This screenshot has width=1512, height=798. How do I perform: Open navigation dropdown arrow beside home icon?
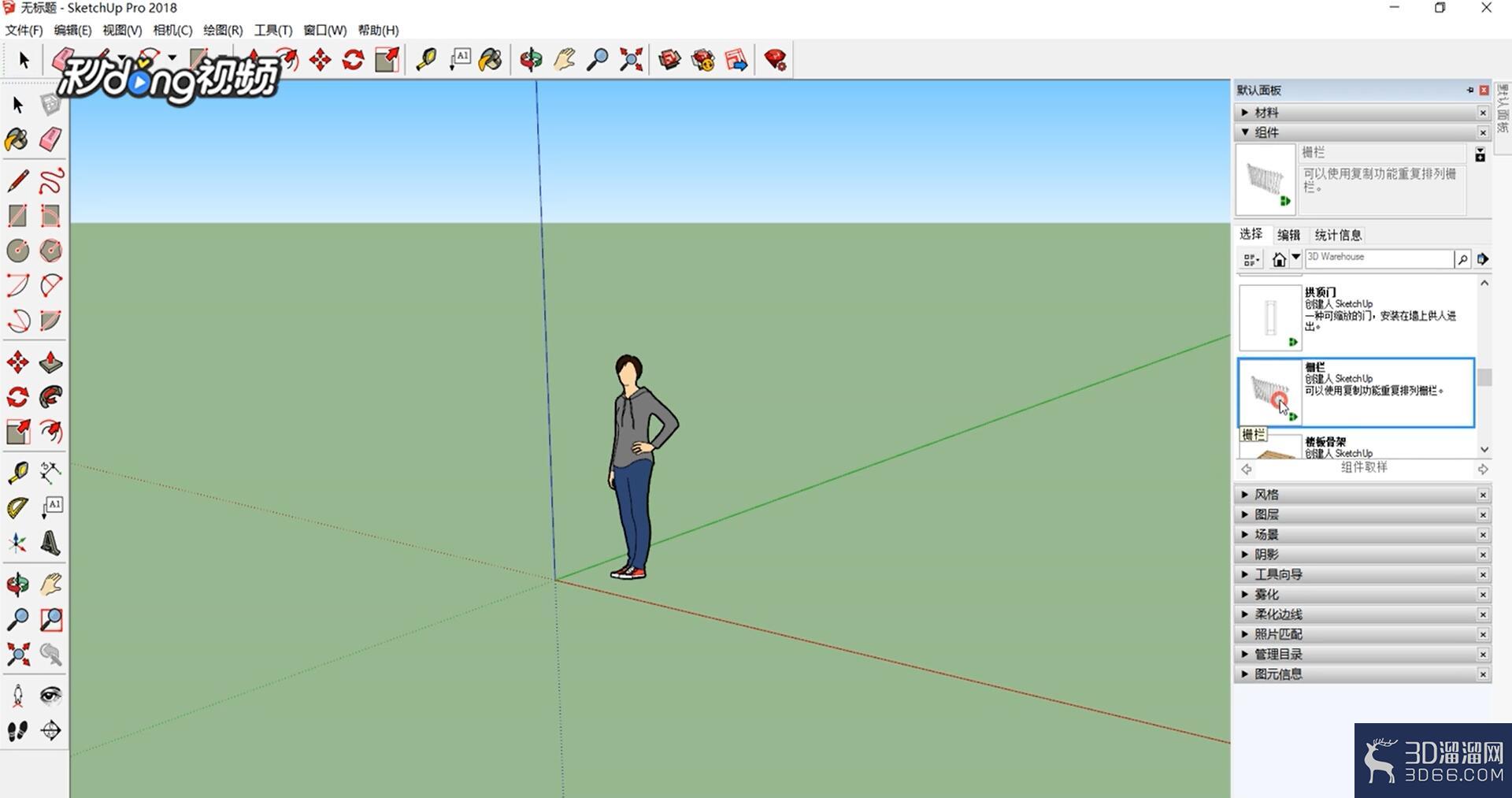pos(1295,258)
